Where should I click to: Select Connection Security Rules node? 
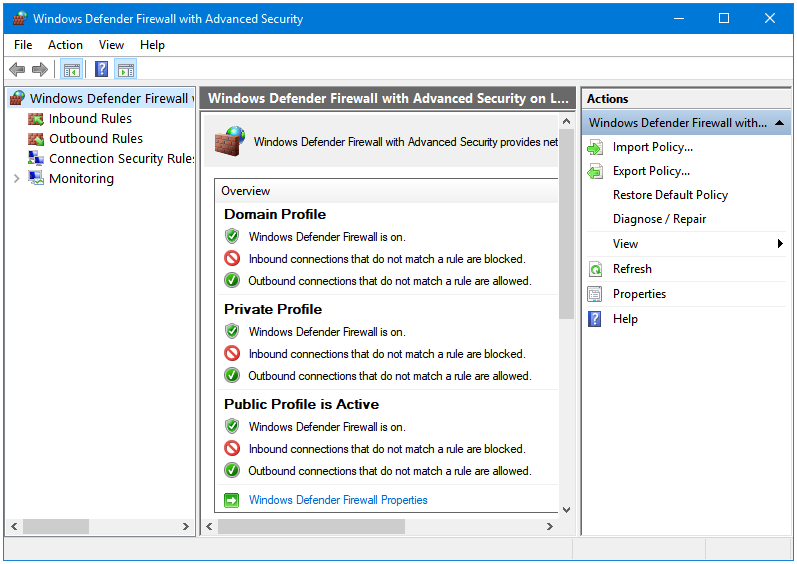coord(121,159)
